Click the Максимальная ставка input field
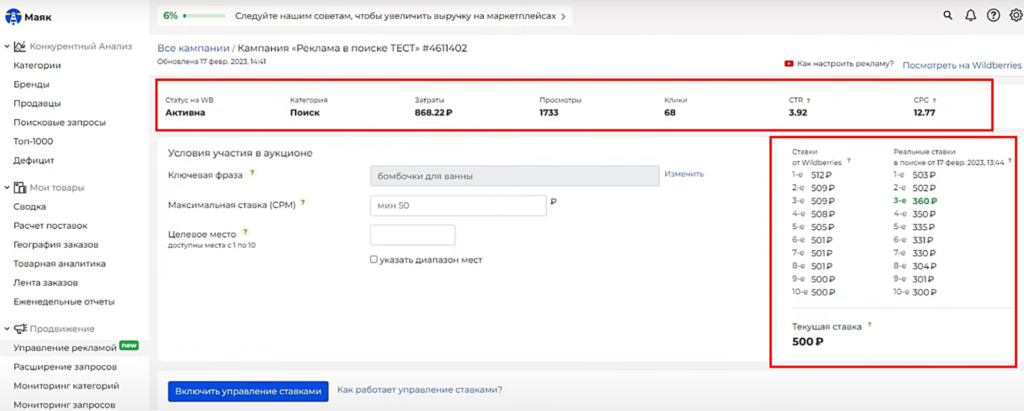This screenshot has width=1024, height=411. coord(457,205)
